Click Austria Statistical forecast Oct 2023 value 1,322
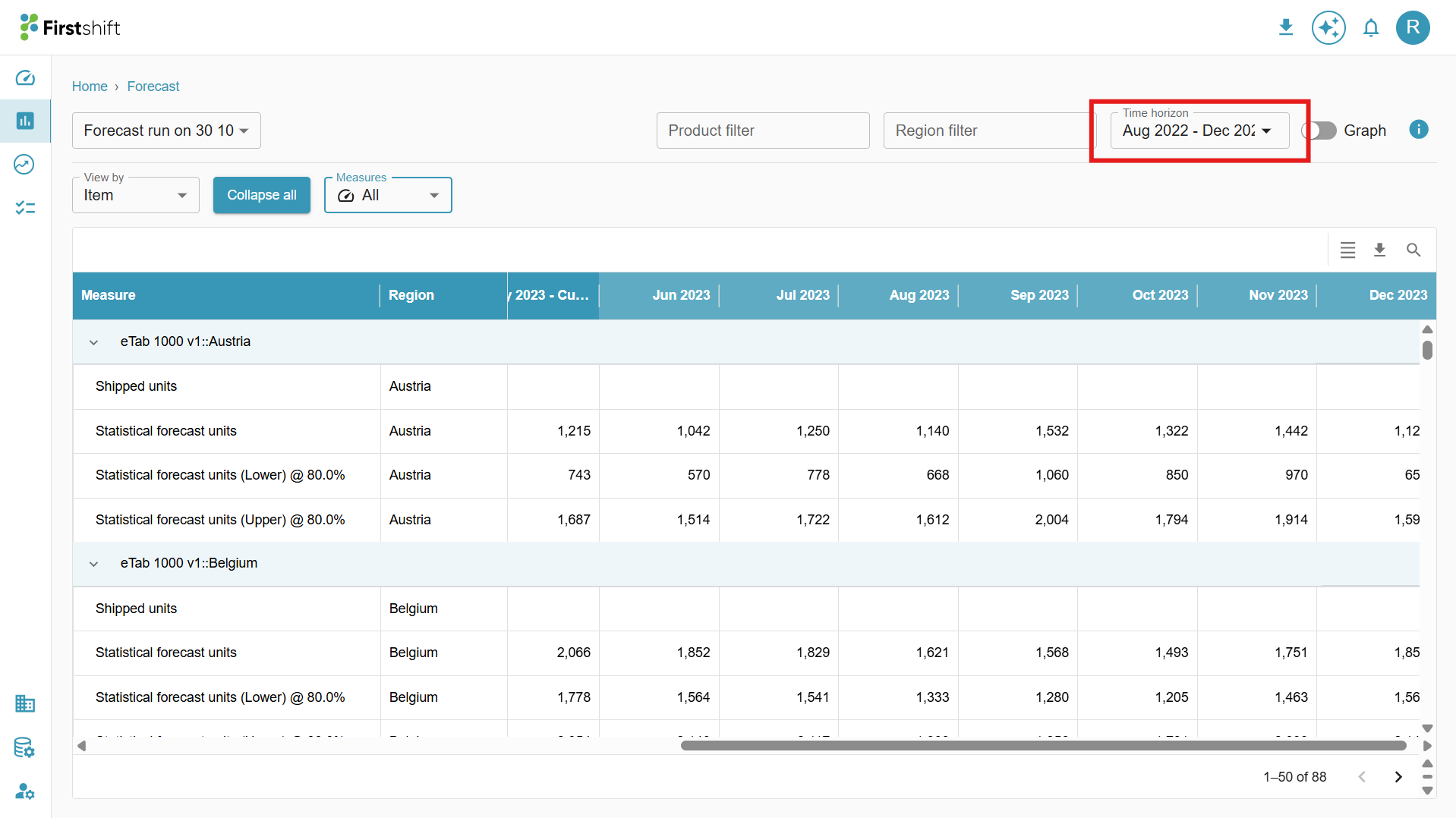1456x818 pixels. 1171,431
